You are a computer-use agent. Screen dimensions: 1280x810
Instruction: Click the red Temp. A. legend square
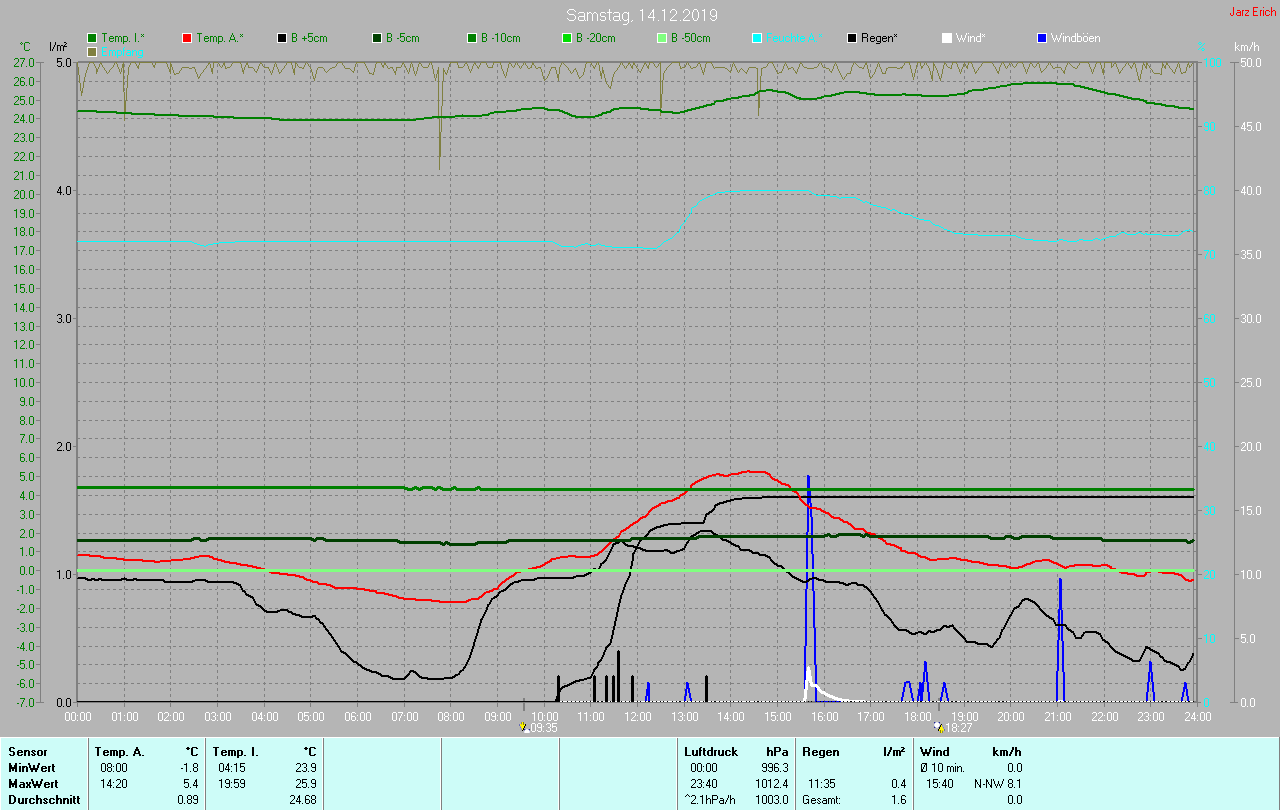tap(187, 38)
